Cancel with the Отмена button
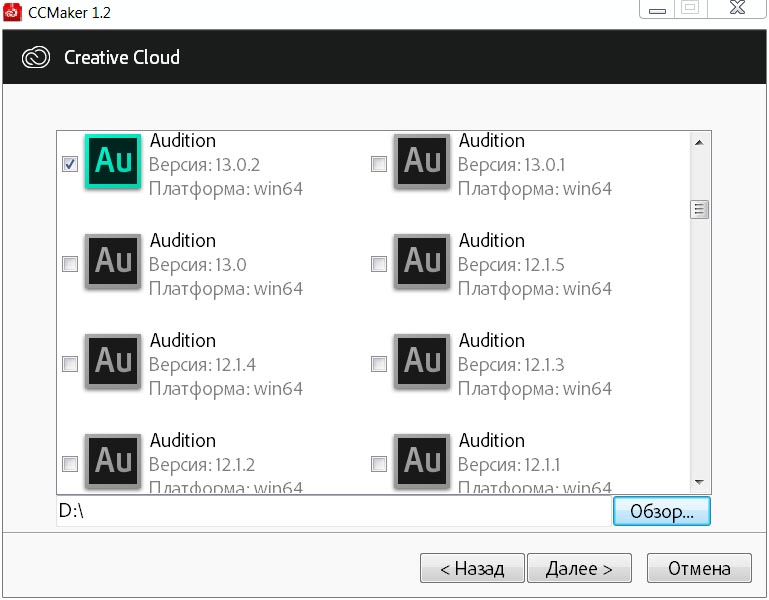Viewport: 769px width, 600px height. point(699,568)
